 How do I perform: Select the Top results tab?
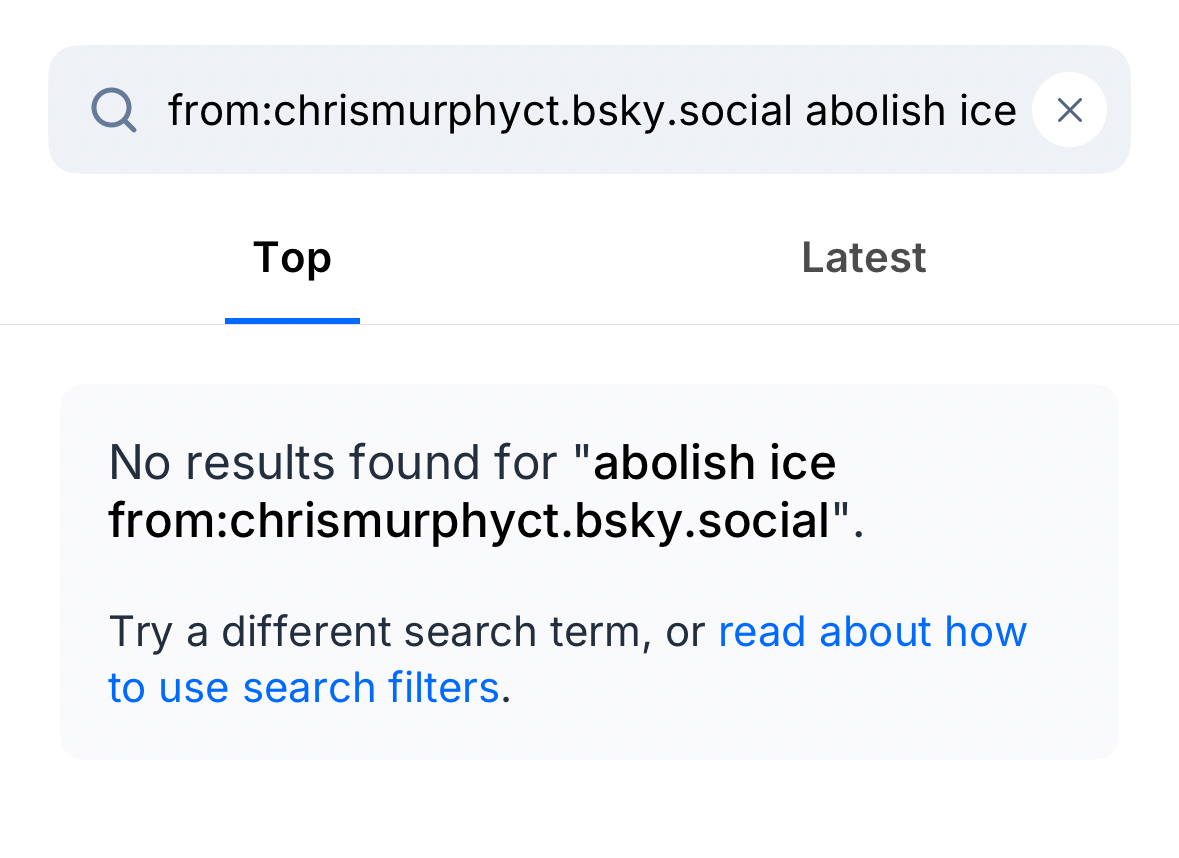coord(292,258)
